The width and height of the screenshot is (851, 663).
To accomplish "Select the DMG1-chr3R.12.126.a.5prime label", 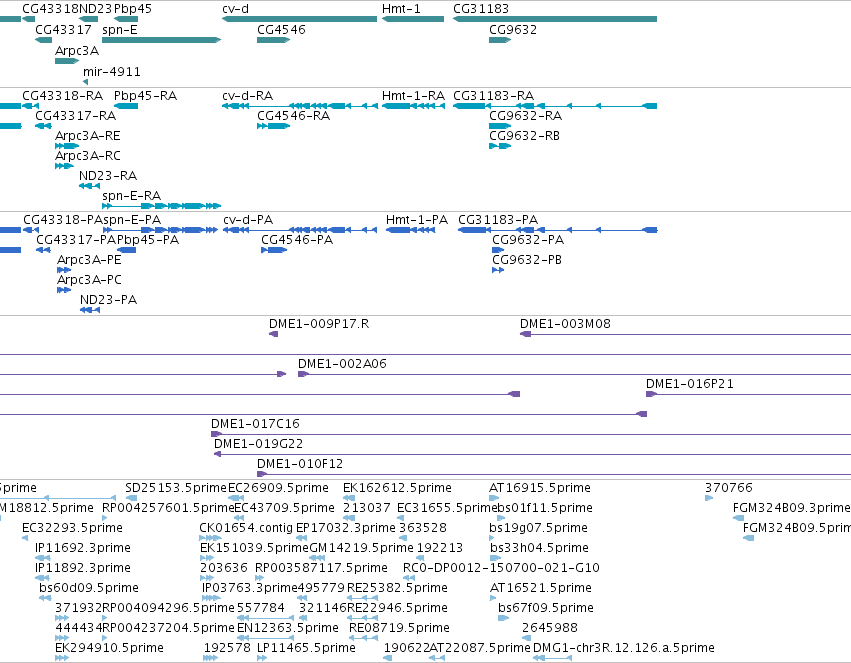I will click(624, 648).
